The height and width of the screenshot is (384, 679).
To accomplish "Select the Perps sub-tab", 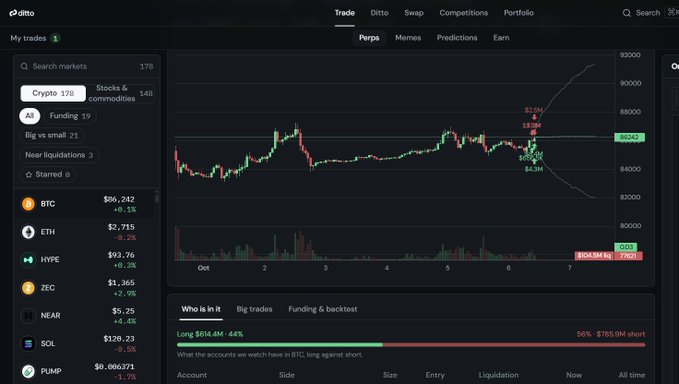I will pyautogui.click(x=369, y=38).
